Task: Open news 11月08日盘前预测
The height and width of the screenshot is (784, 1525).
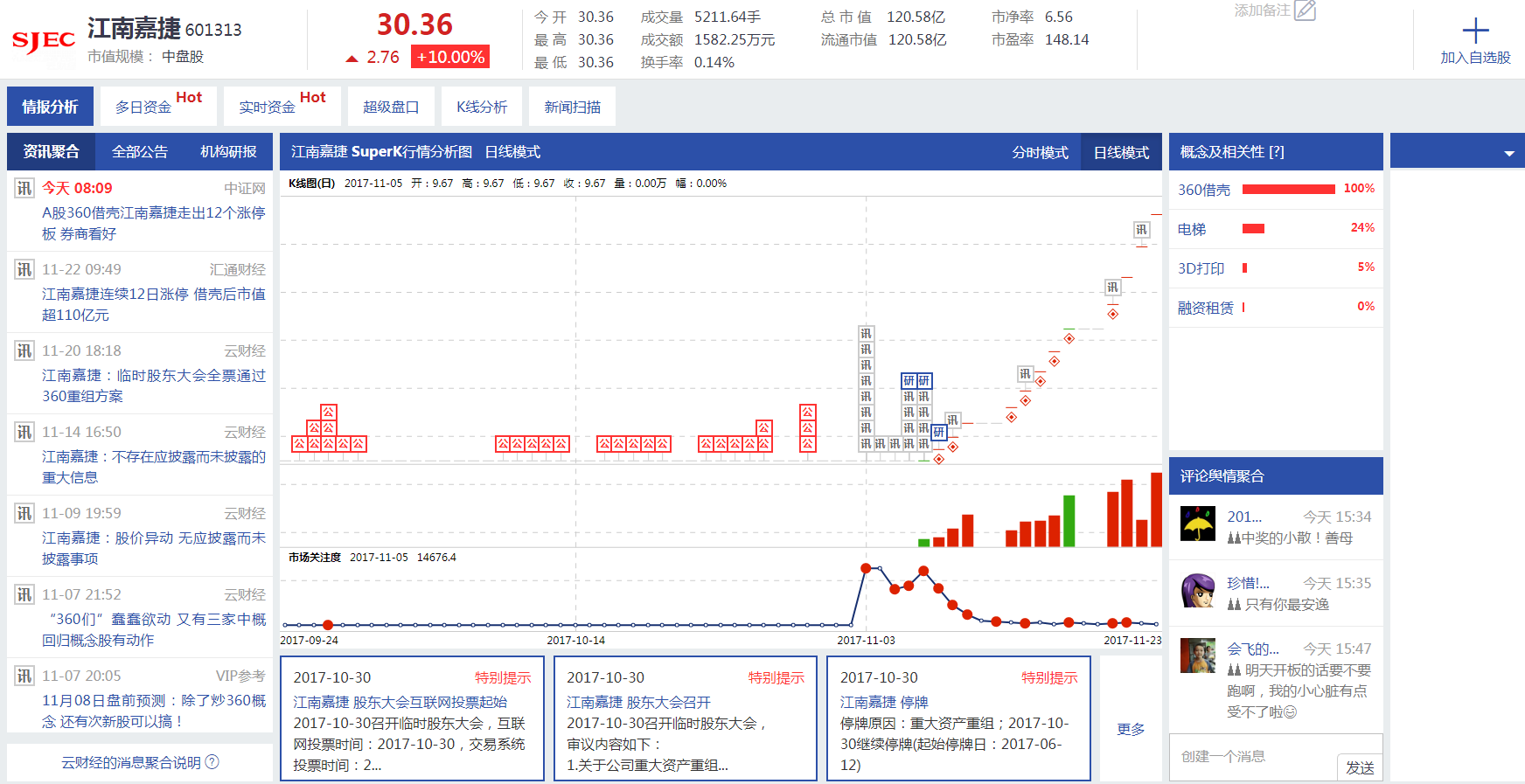Action: tap(154, 711)
